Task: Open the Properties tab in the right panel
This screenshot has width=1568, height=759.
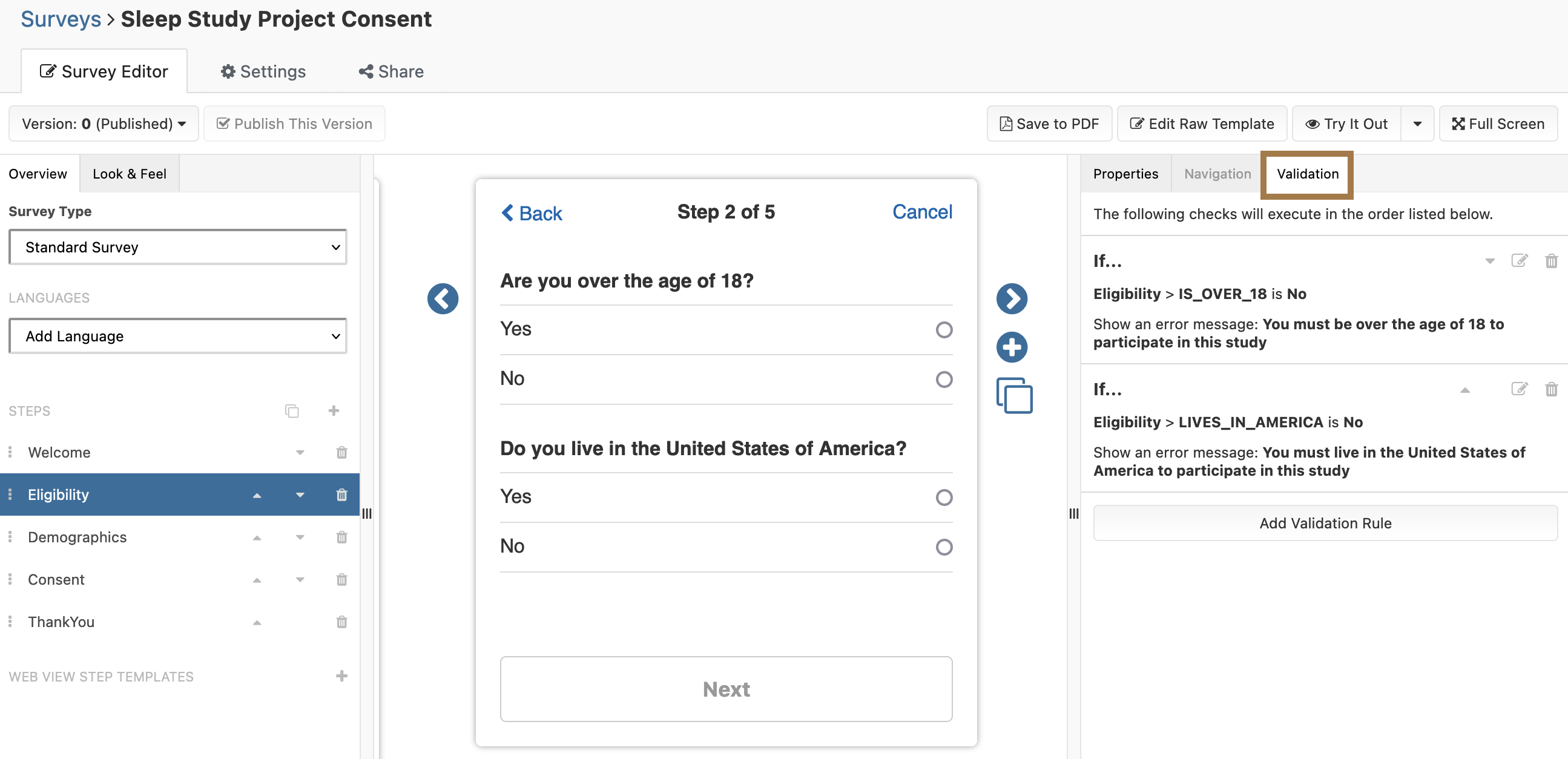Action: pos(1125,174)
